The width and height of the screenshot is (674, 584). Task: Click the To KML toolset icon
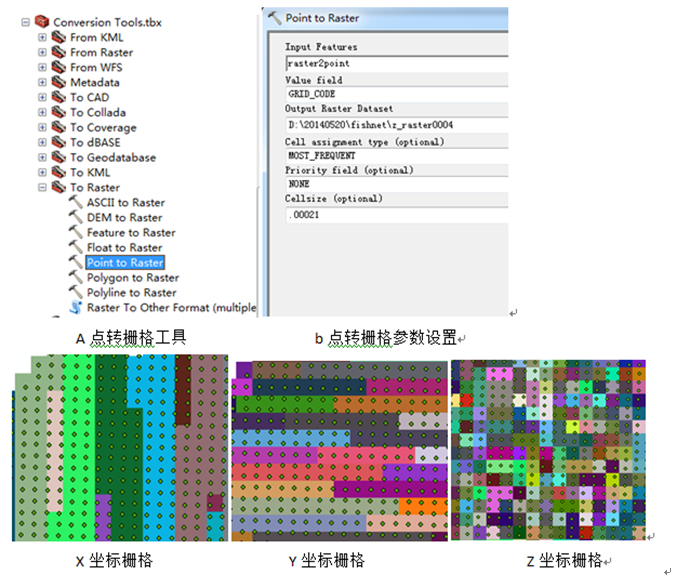tap(59, 172)
